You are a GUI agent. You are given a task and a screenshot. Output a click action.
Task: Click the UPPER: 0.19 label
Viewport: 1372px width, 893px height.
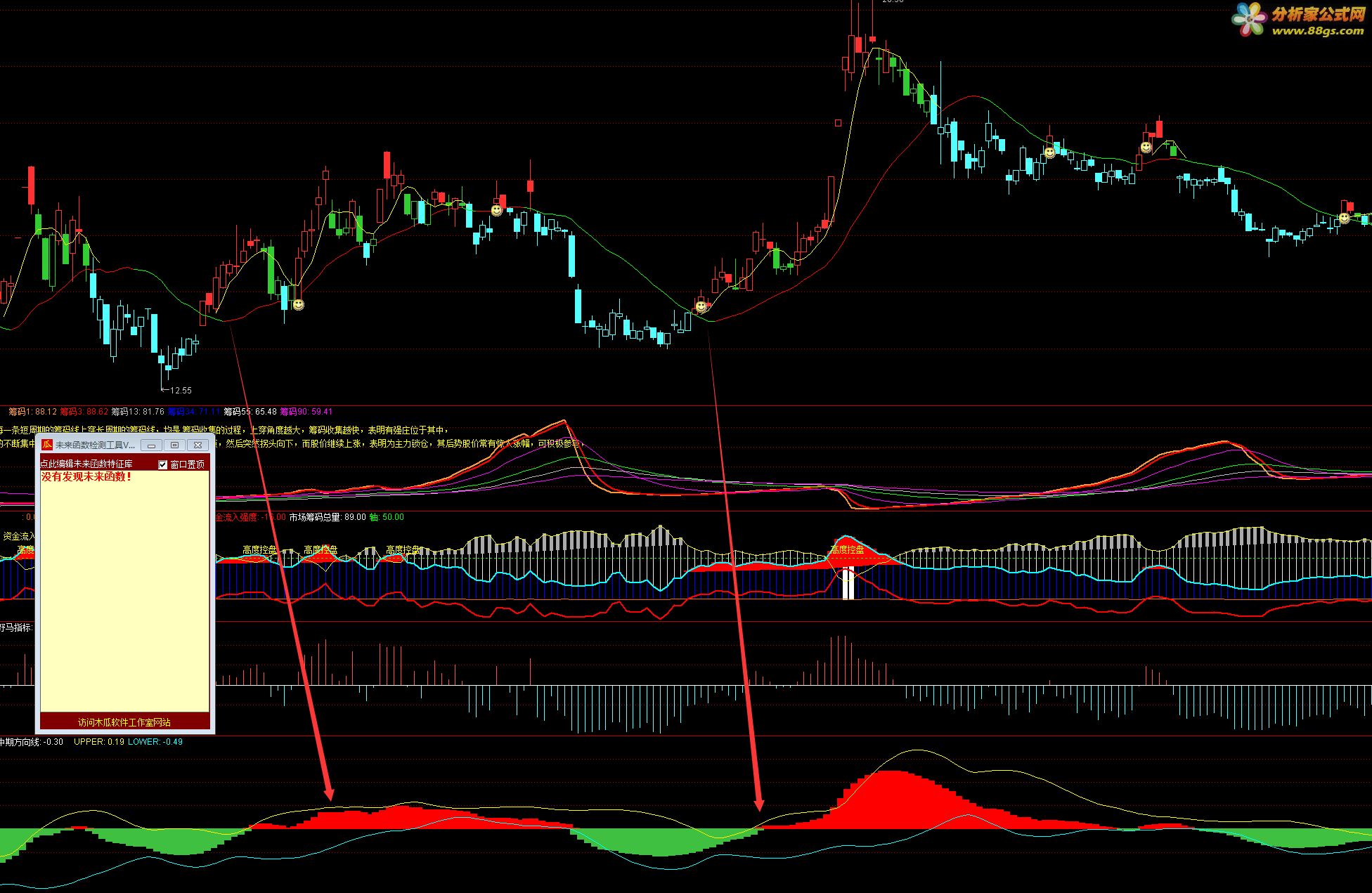click(99, 742)
